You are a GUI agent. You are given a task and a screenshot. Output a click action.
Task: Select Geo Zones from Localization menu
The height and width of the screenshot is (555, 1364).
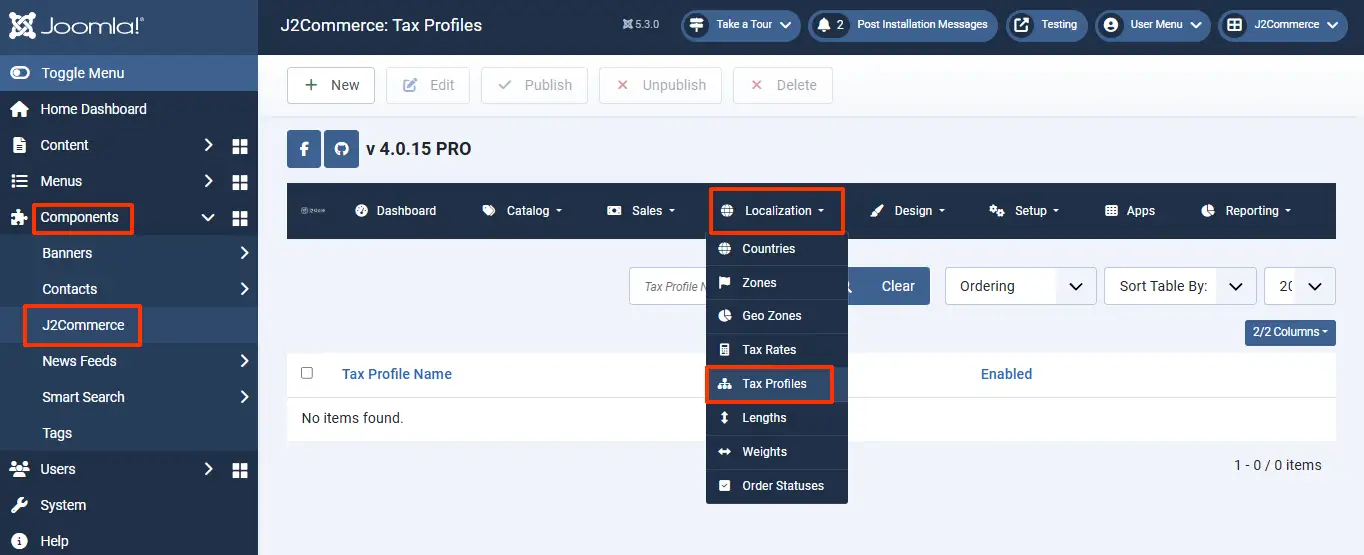(x=777, y=316)
